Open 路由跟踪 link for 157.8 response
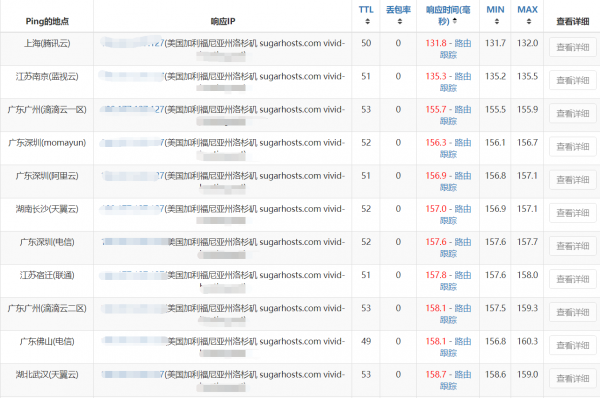This screenshot has width=600, height=398. pos(455,281)
